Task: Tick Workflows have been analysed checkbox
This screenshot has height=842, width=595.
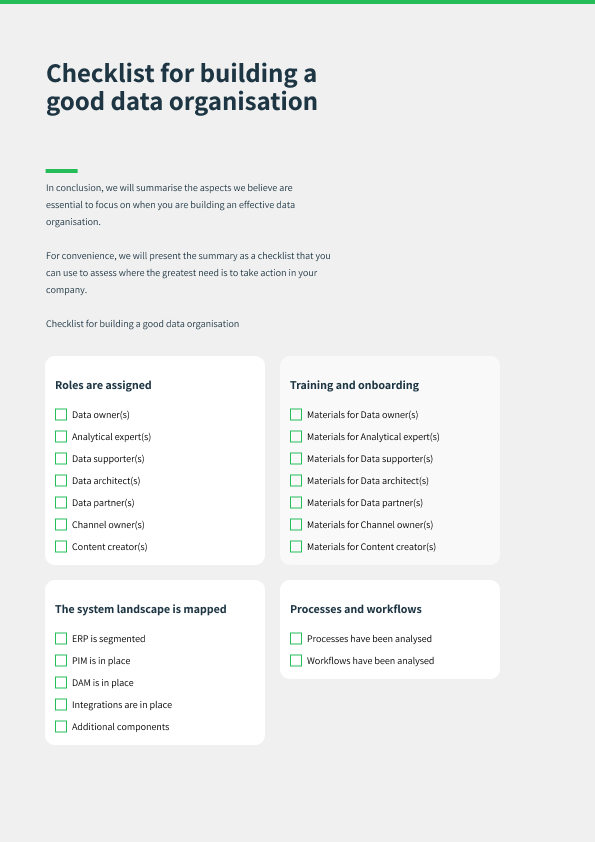Action: coord(296,660)
